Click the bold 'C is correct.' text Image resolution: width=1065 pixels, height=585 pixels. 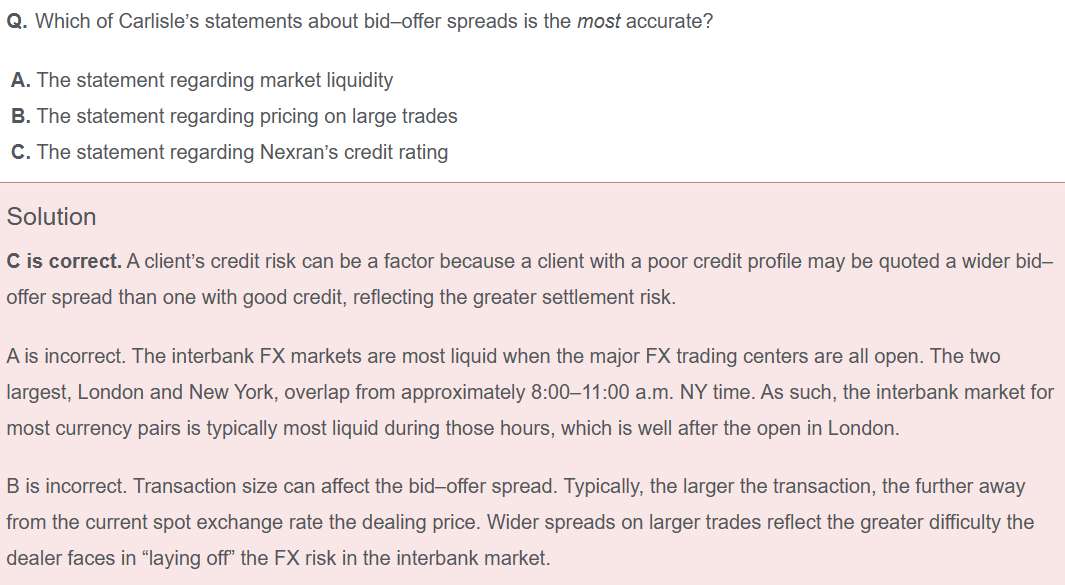click(64, 261)
